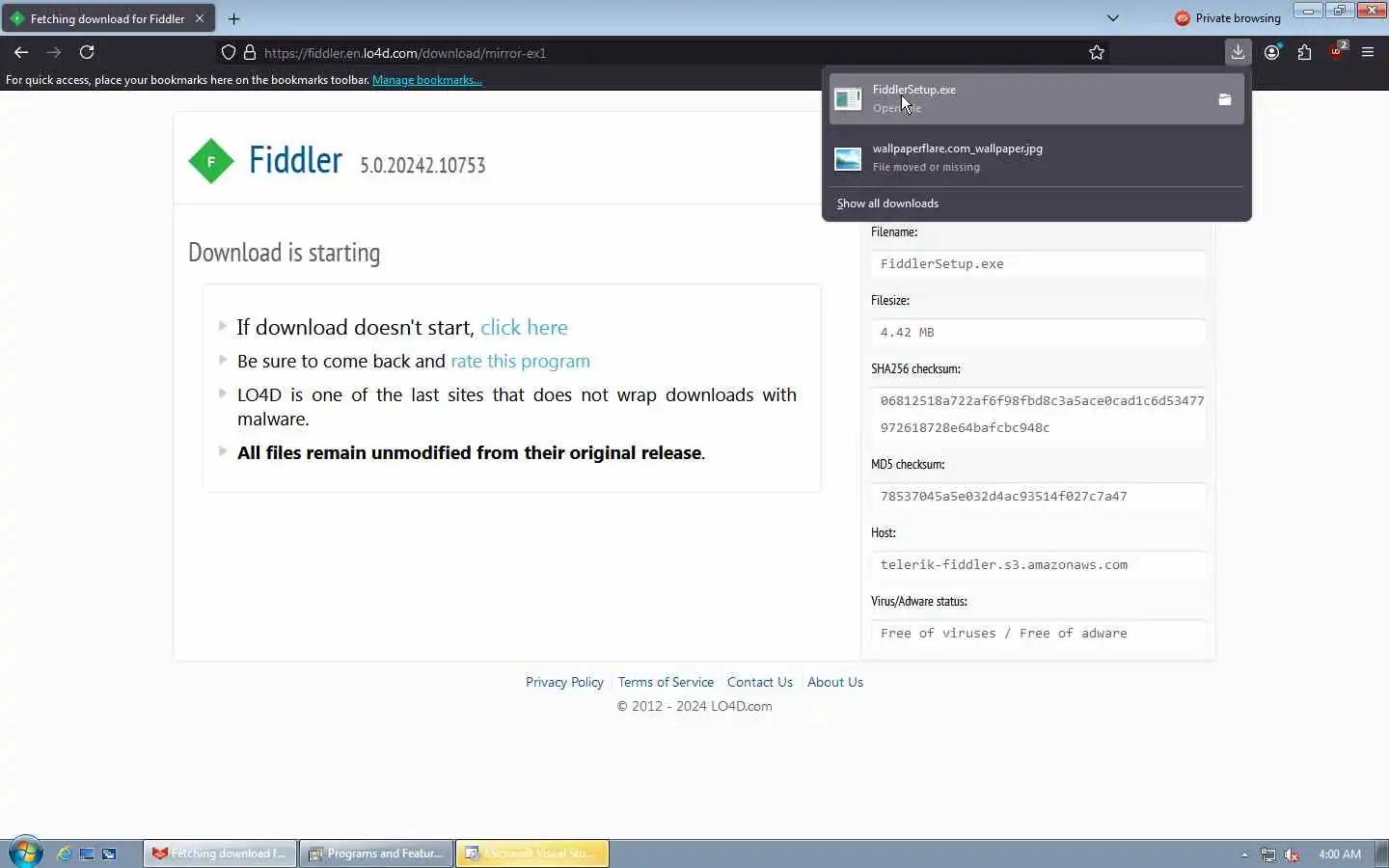
Task: Open the About Us link
Action: (835, 682)
